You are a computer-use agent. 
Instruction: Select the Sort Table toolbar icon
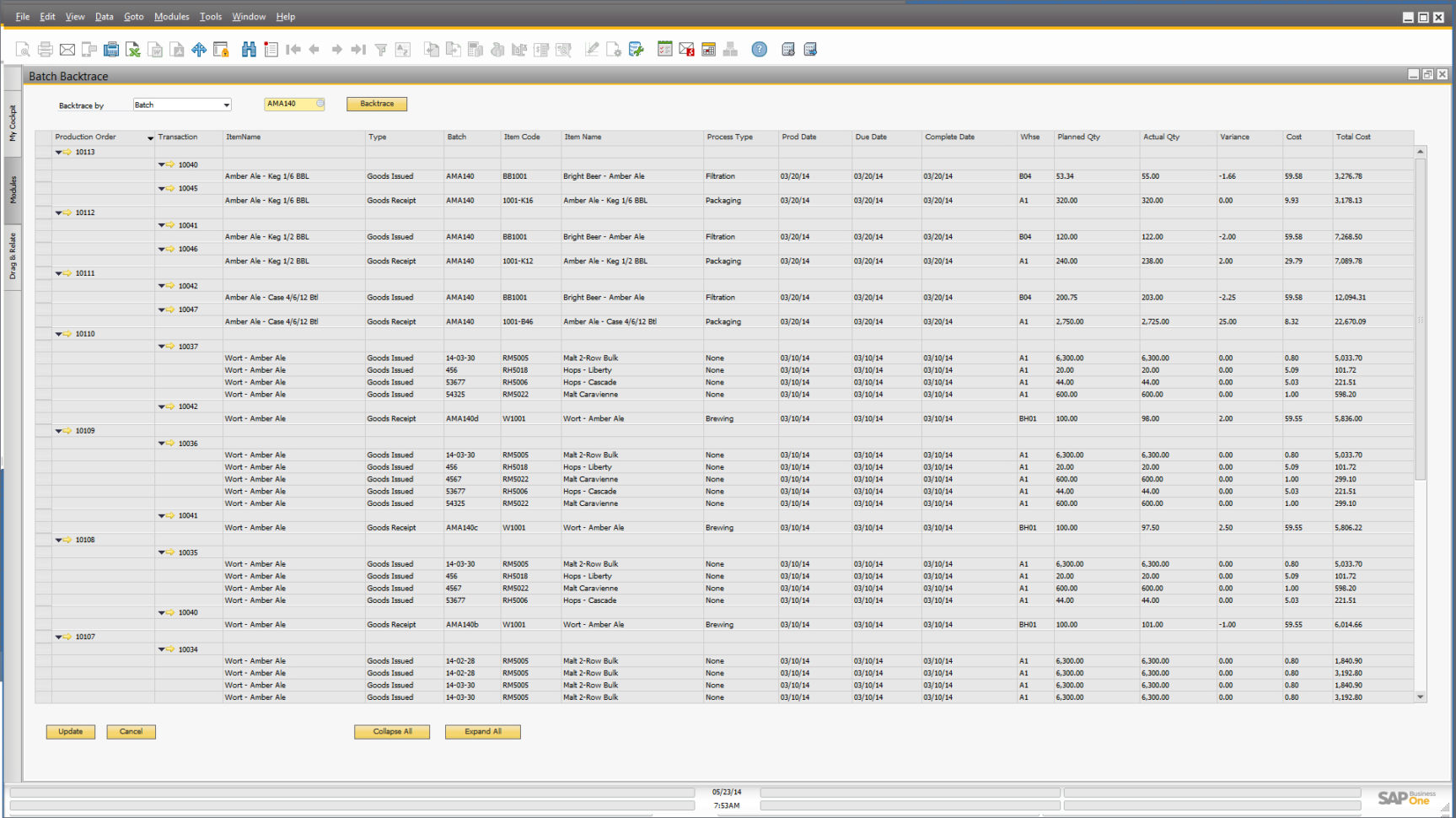click(403, 49)
